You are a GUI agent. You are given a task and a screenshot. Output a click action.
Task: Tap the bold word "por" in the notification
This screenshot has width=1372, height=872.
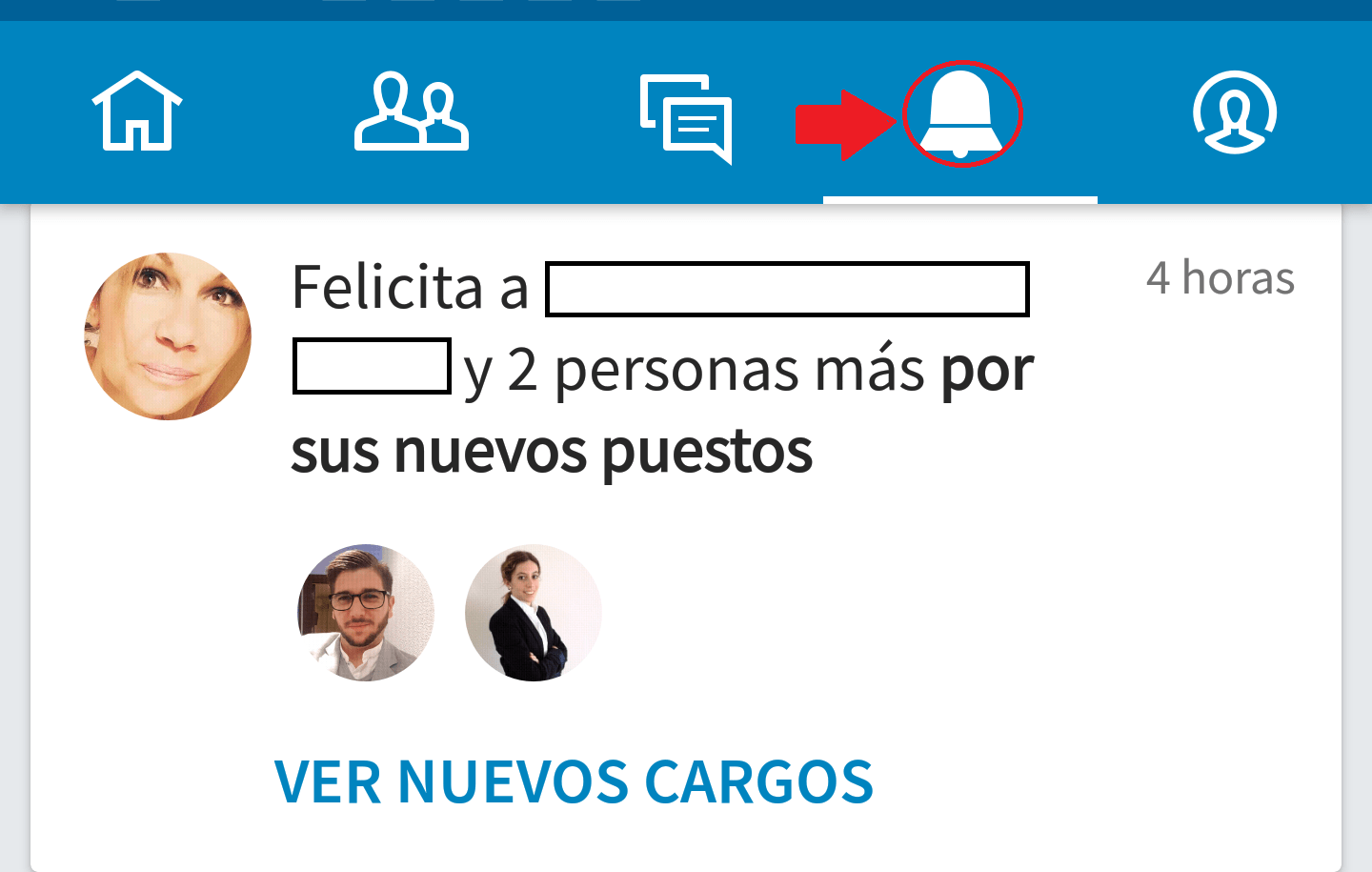click(x=988, y=371)
